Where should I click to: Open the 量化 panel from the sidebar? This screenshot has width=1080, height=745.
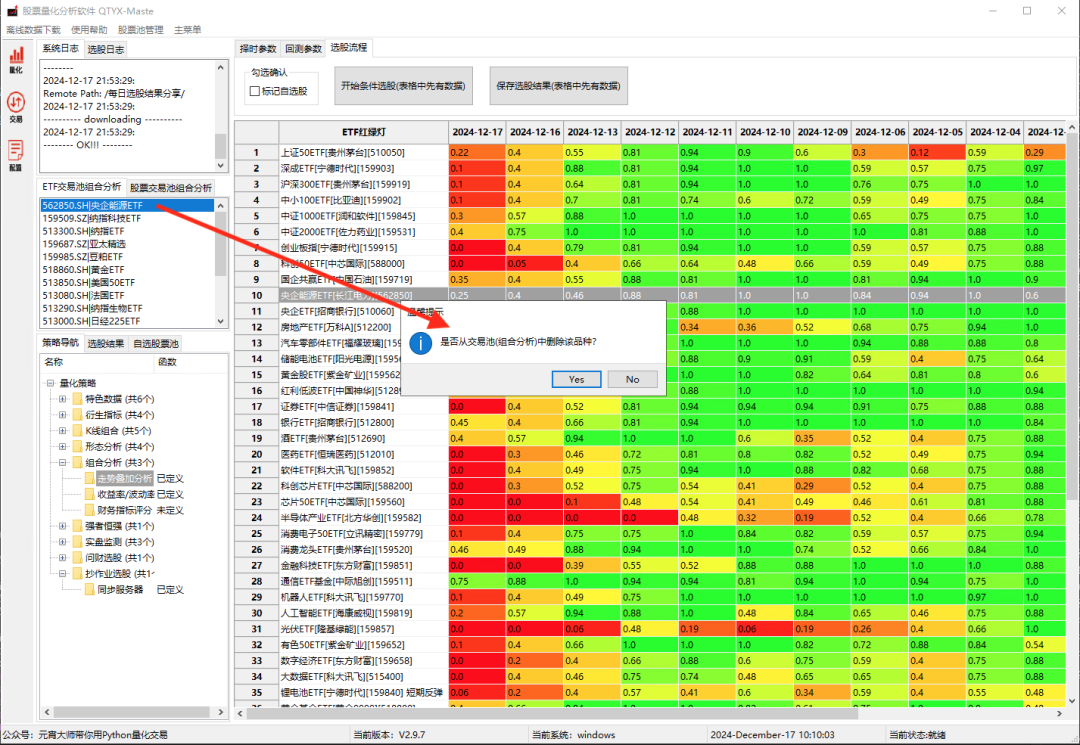pyautogui.click(x=16, y=59)
